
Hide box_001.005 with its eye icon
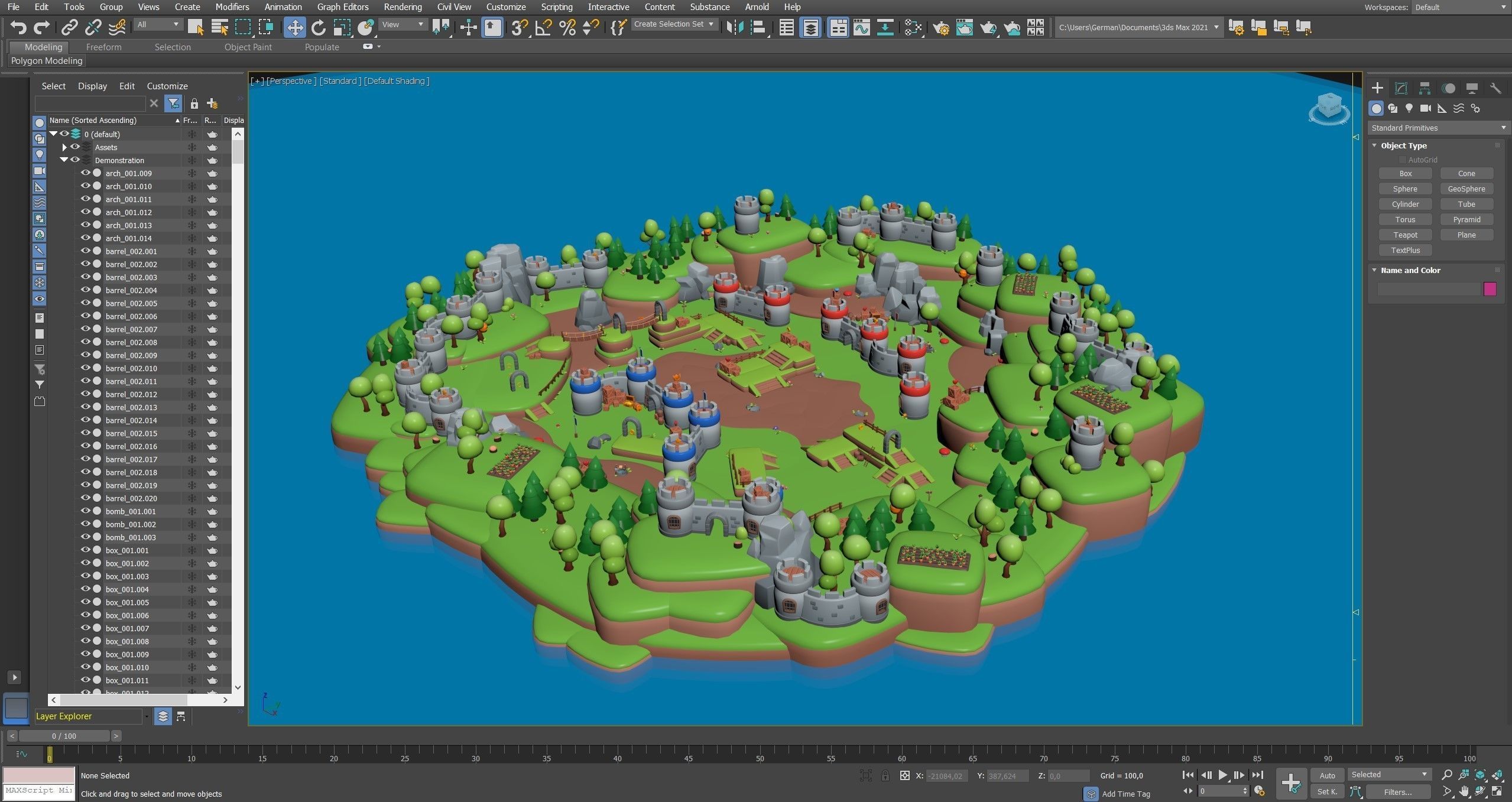(x=86, y=602)
